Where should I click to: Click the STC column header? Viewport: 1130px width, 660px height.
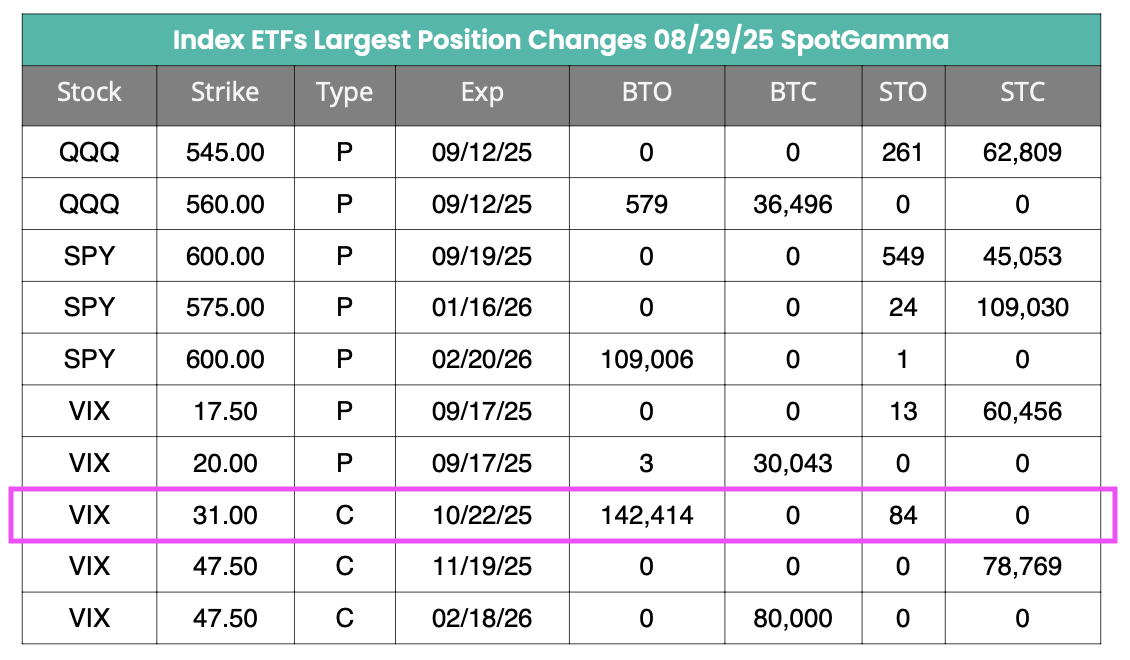[x=1022, y=93]
